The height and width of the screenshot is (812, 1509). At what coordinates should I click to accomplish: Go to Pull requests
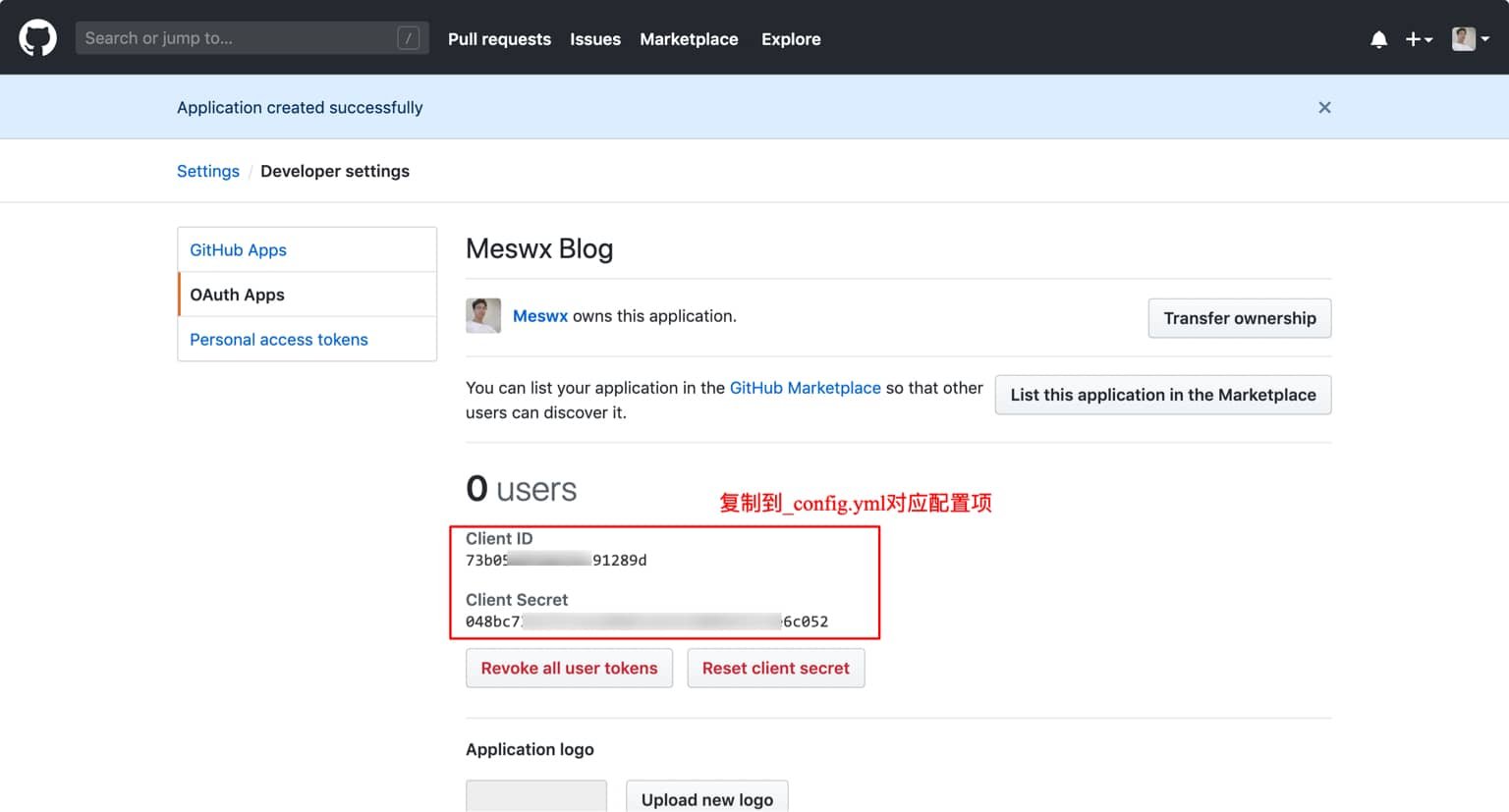click(499, 39)
